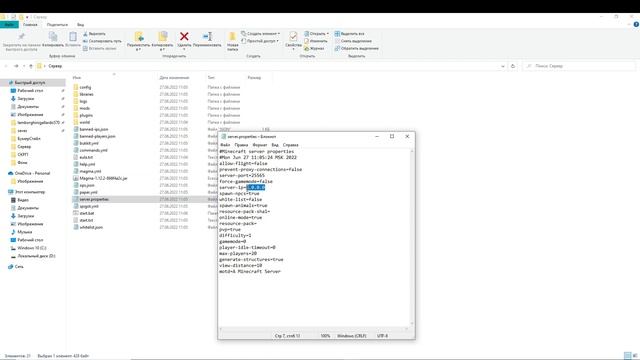Switch to large icons view in status bar
The image size is (640, 360).
tap(635, 356)
